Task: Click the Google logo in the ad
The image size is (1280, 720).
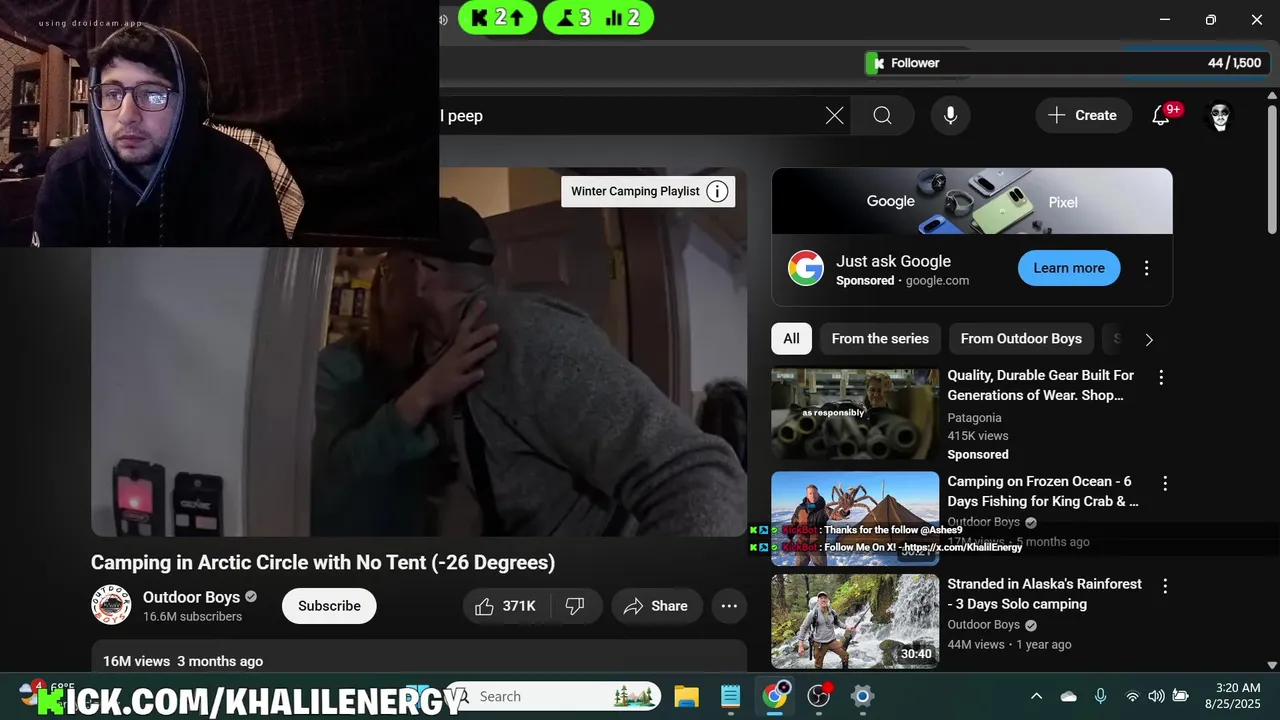Action: click(805, 268)
